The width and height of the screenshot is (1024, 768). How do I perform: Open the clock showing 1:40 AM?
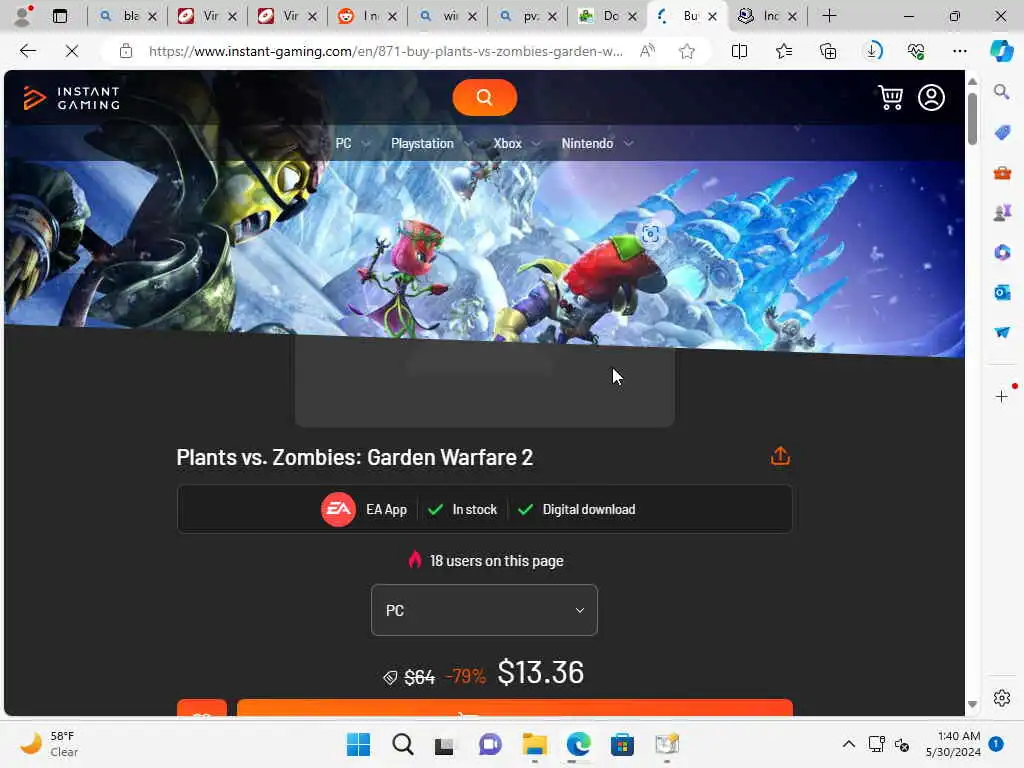(x=953, y=744)
